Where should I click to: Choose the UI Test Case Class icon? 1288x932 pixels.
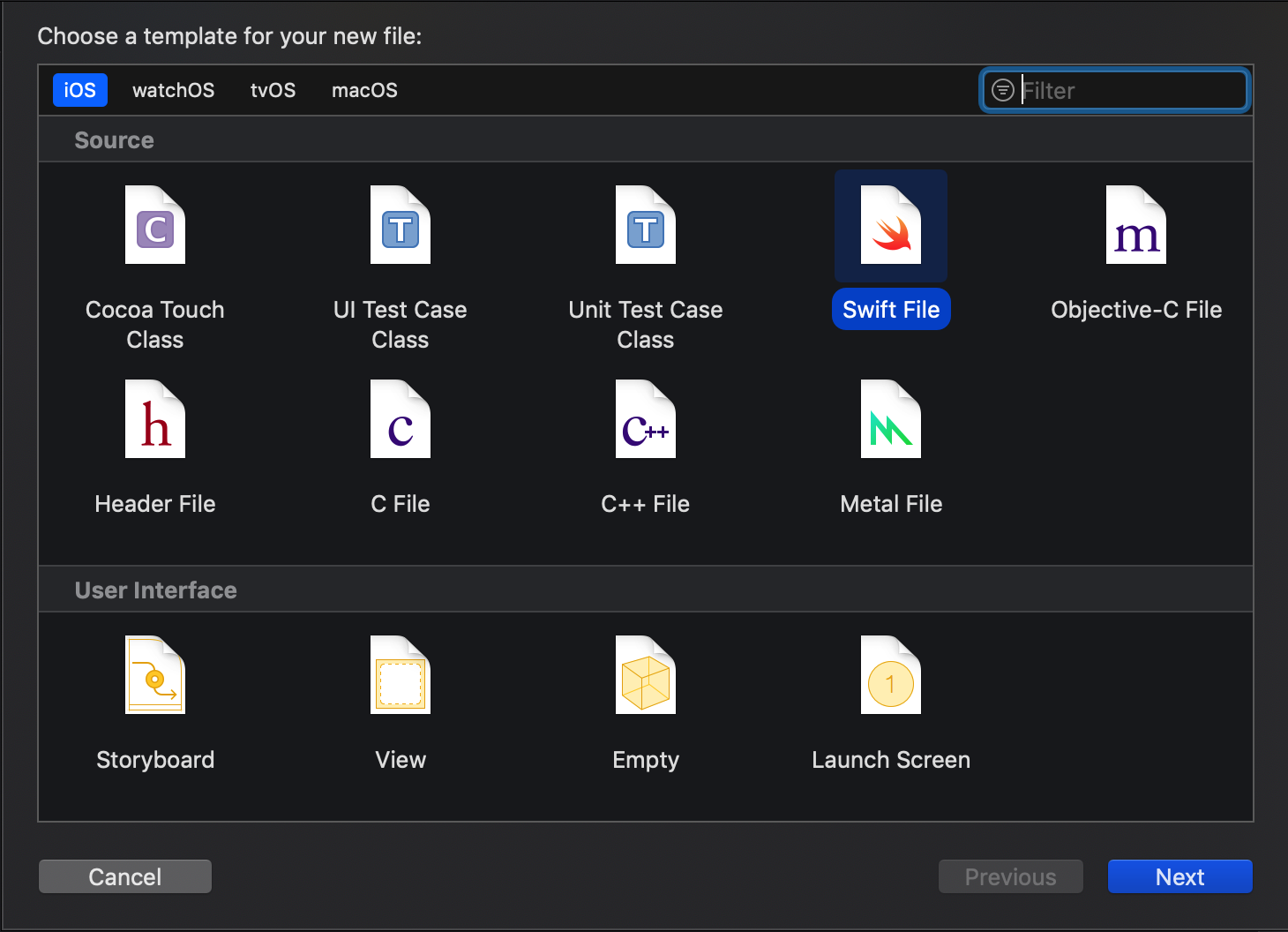401,225
